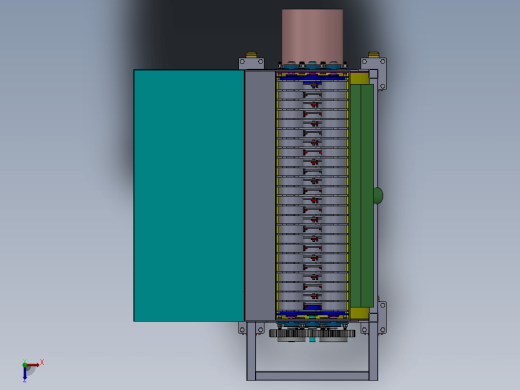Click the round green knob on right side
This screenshot has height=390, width=520.
click(x=378, y=196)
